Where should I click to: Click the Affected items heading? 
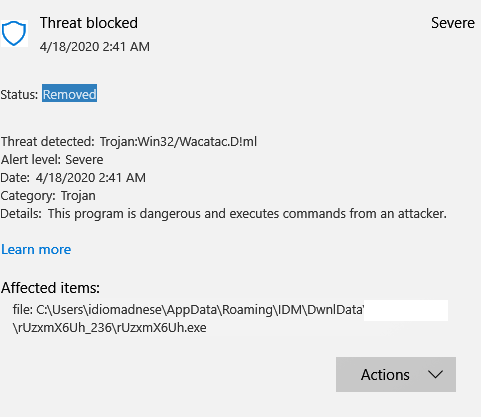[50, 288]
